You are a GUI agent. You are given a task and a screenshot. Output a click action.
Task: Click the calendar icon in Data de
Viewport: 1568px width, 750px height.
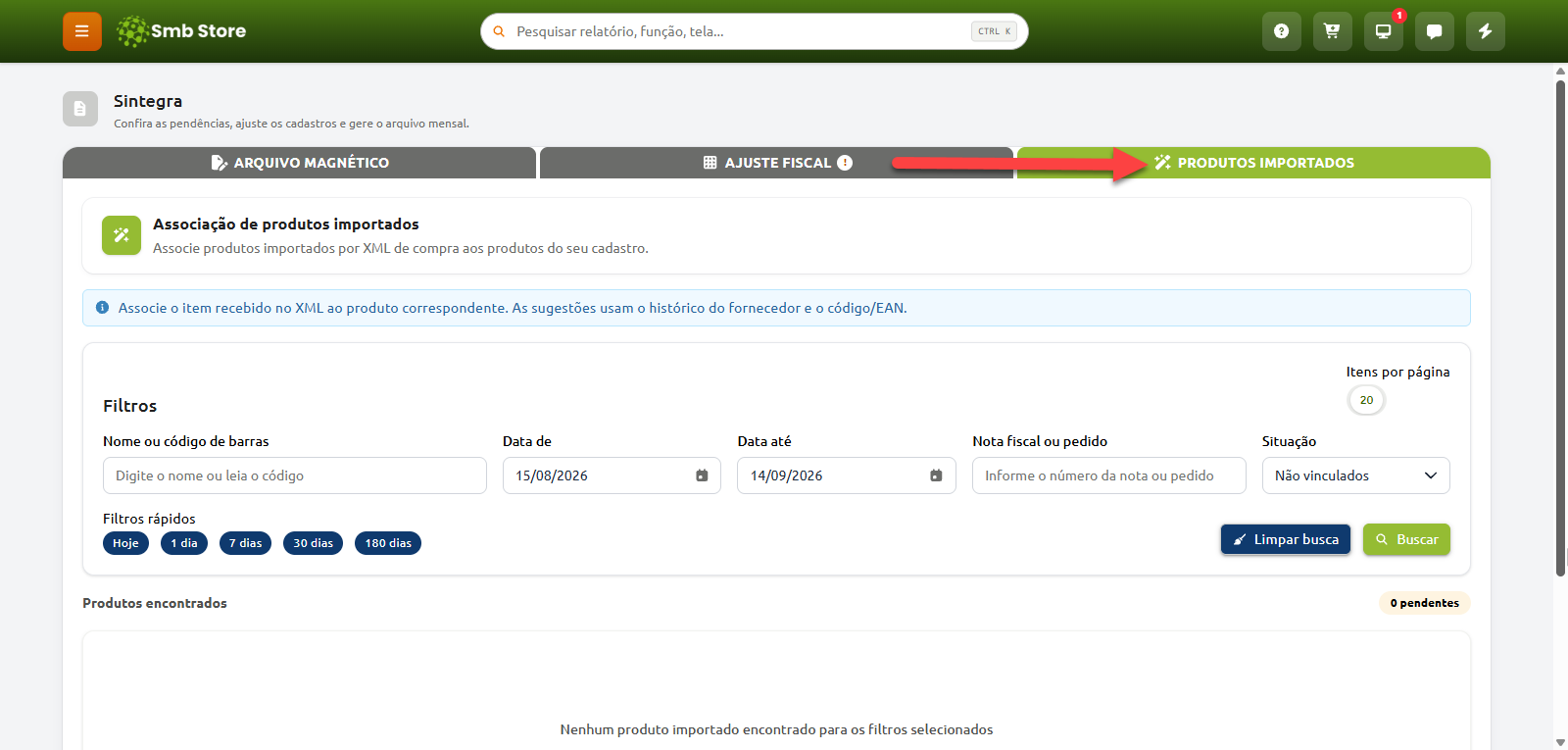click(702, 475)
